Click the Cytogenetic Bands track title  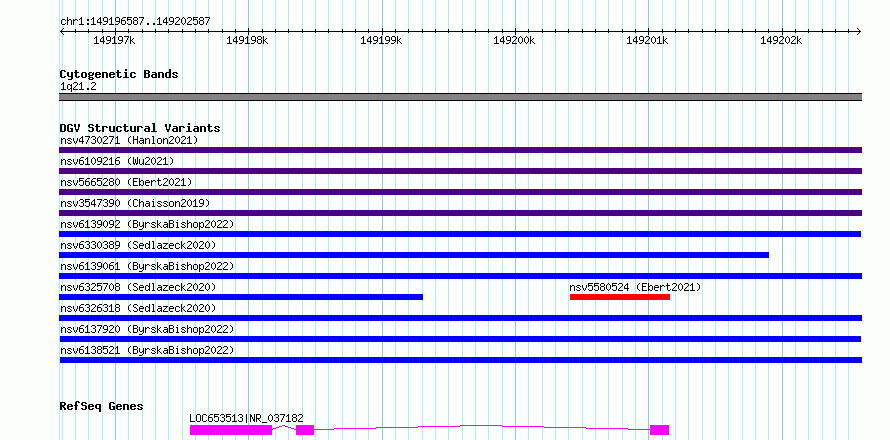pyautogui.click(x=119, y=74)
